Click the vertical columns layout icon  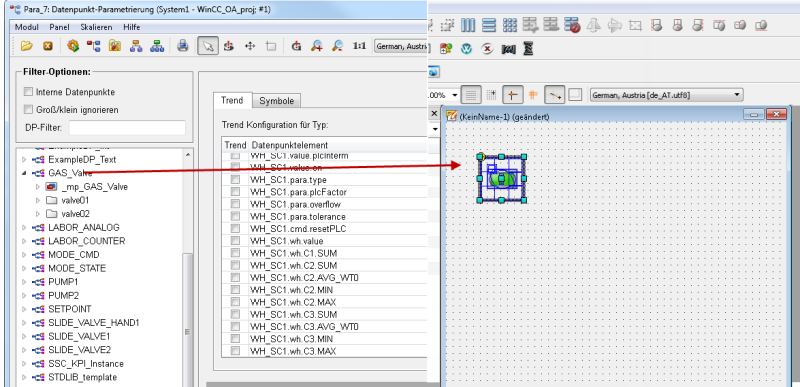468,25
